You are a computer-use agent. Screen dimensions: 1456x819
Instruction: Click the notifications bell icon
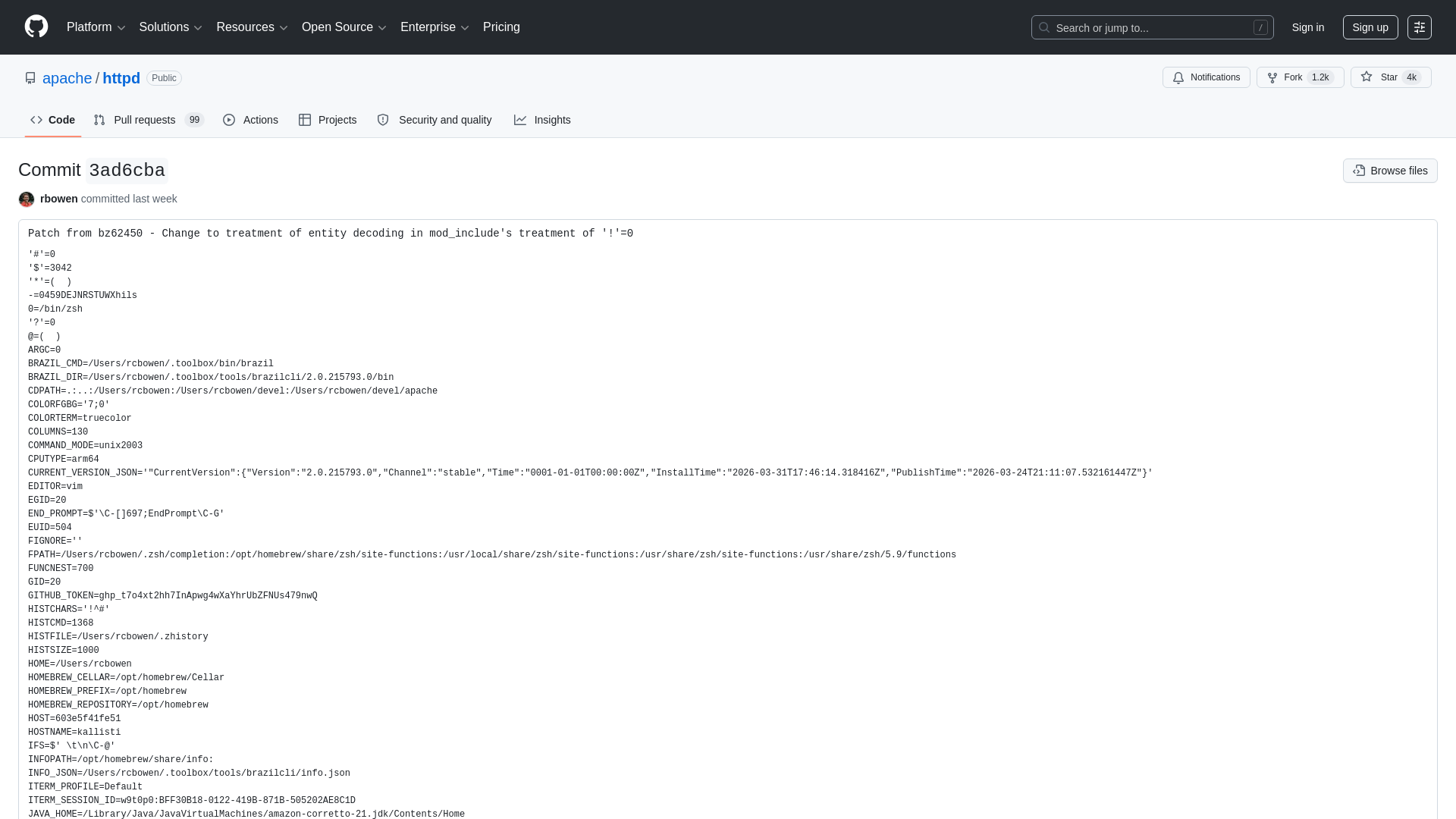coord(1179,77)
